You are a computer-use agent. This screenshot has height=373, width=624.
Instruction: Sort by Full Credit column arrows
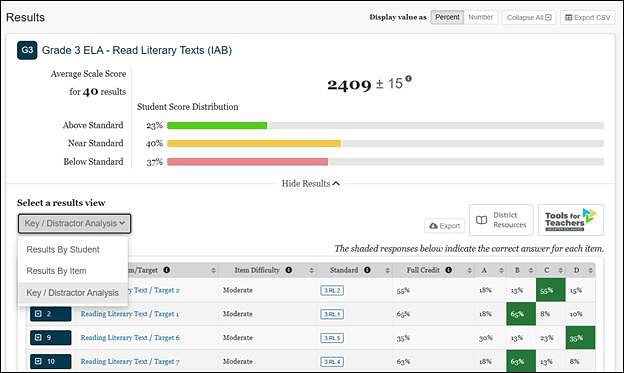[470, 270]
